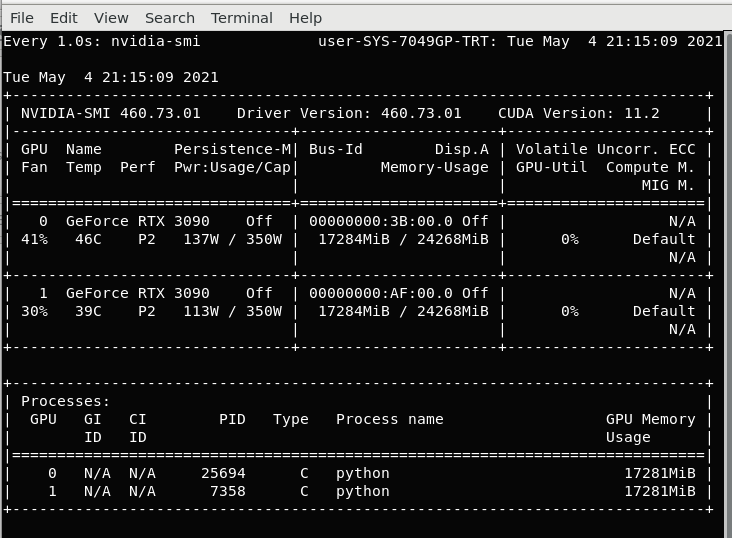Click 'CUDA Version: 11.2' text
This screenshot has width=732, height=538.
point(579,113)
